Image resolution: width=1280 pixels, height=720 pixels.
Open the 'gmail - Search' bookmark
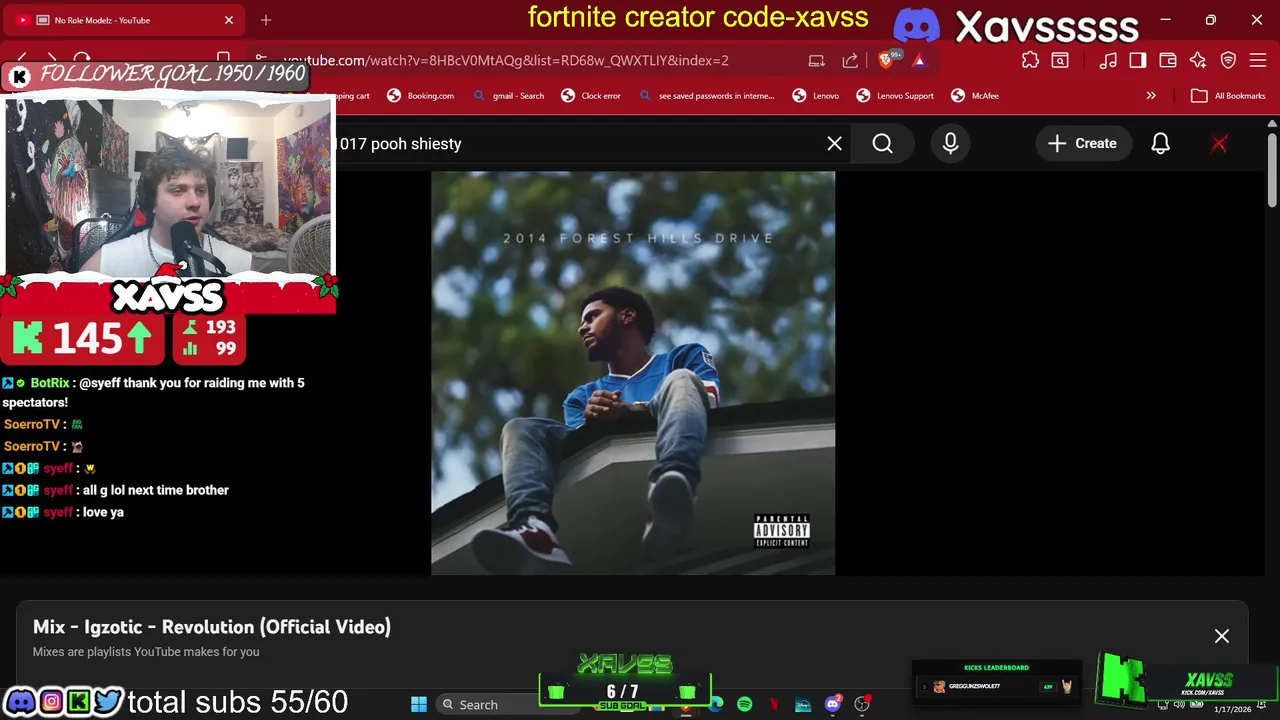tap(510, 96)
